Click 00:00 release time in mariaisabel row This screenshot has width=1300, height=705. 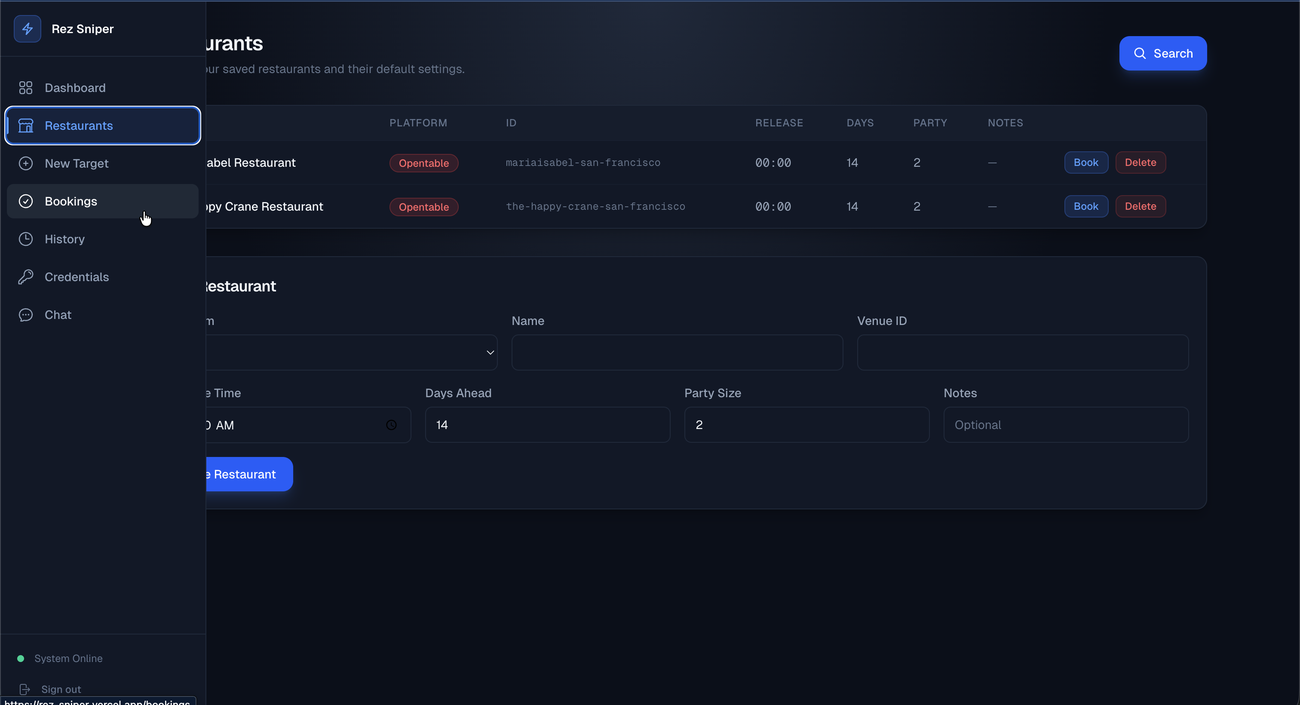(773, 163)
